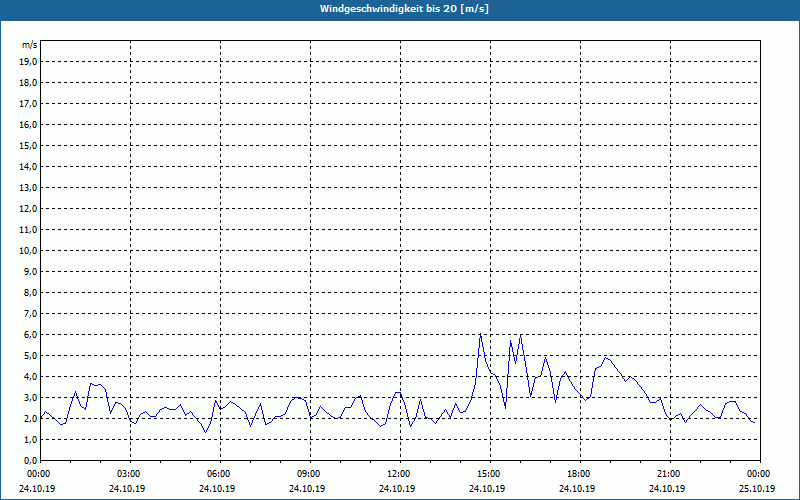Click the 17,0 y-axis label

click(x=29, y=104)
